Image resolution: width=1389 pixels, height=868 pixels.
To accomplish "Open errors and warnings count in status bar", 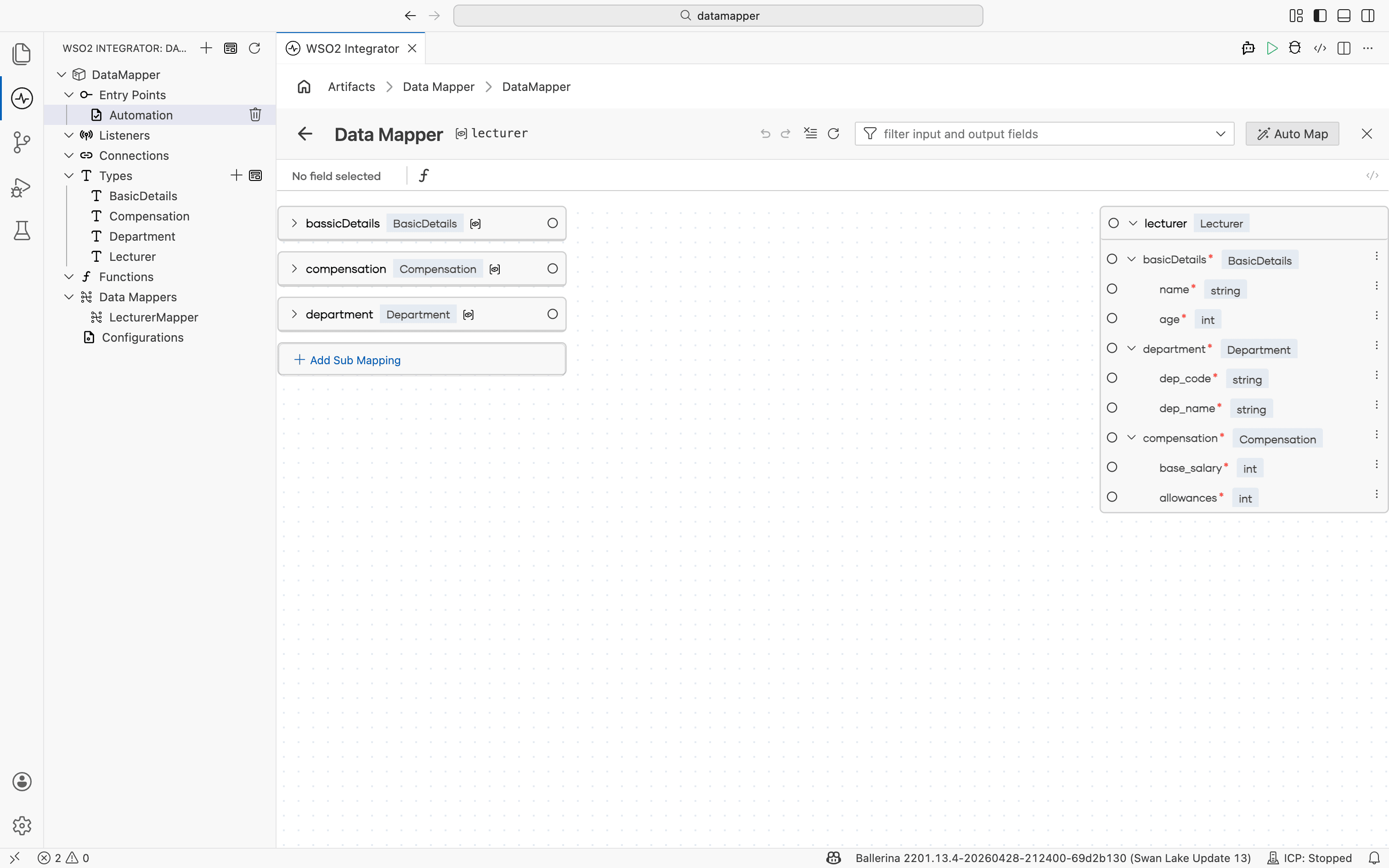I will coord(64,858).
